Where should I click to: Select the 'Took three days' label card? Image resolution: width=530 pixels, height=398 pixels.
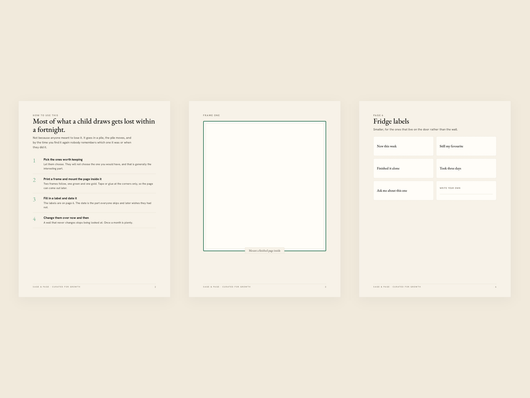(x=466, y=168)
